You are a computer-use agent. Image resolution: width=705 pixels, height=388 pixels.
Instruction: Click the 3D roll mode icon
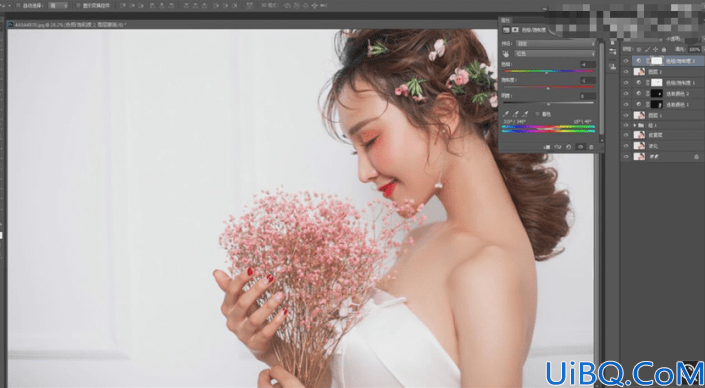(x=297, y=5)
